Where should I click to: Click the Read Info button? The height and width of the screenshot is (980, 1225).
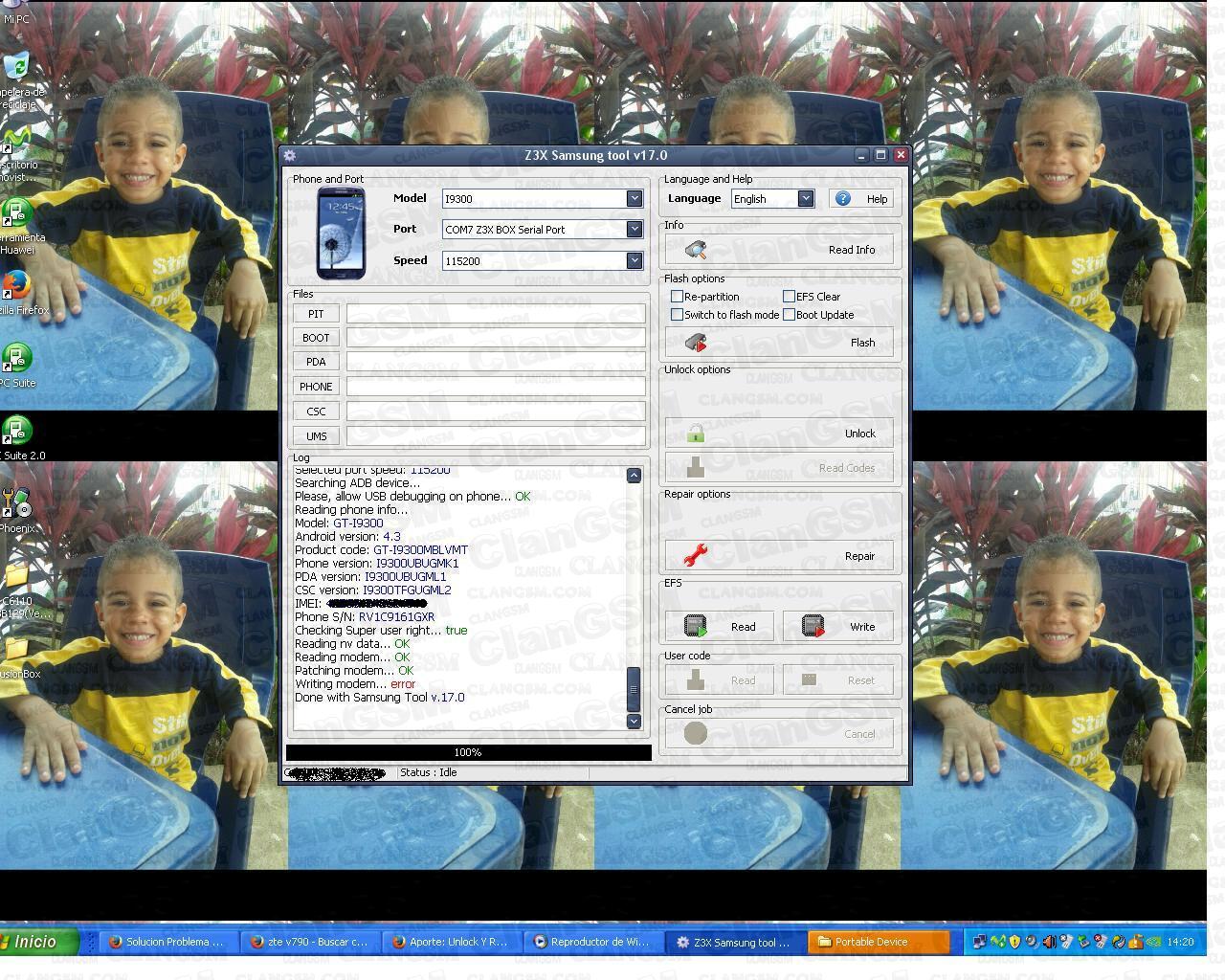click(779, 250)
